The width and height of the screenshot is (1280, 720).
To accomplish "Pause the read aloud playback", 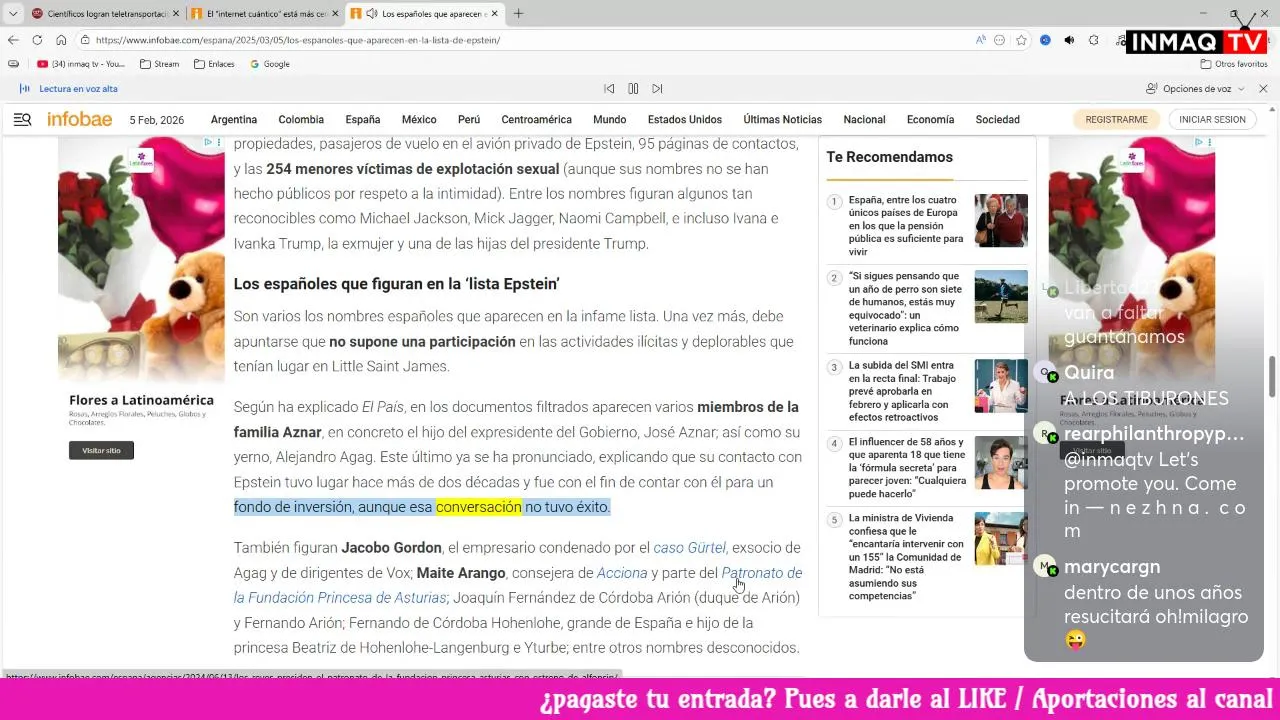I will (x=633, y=89).
